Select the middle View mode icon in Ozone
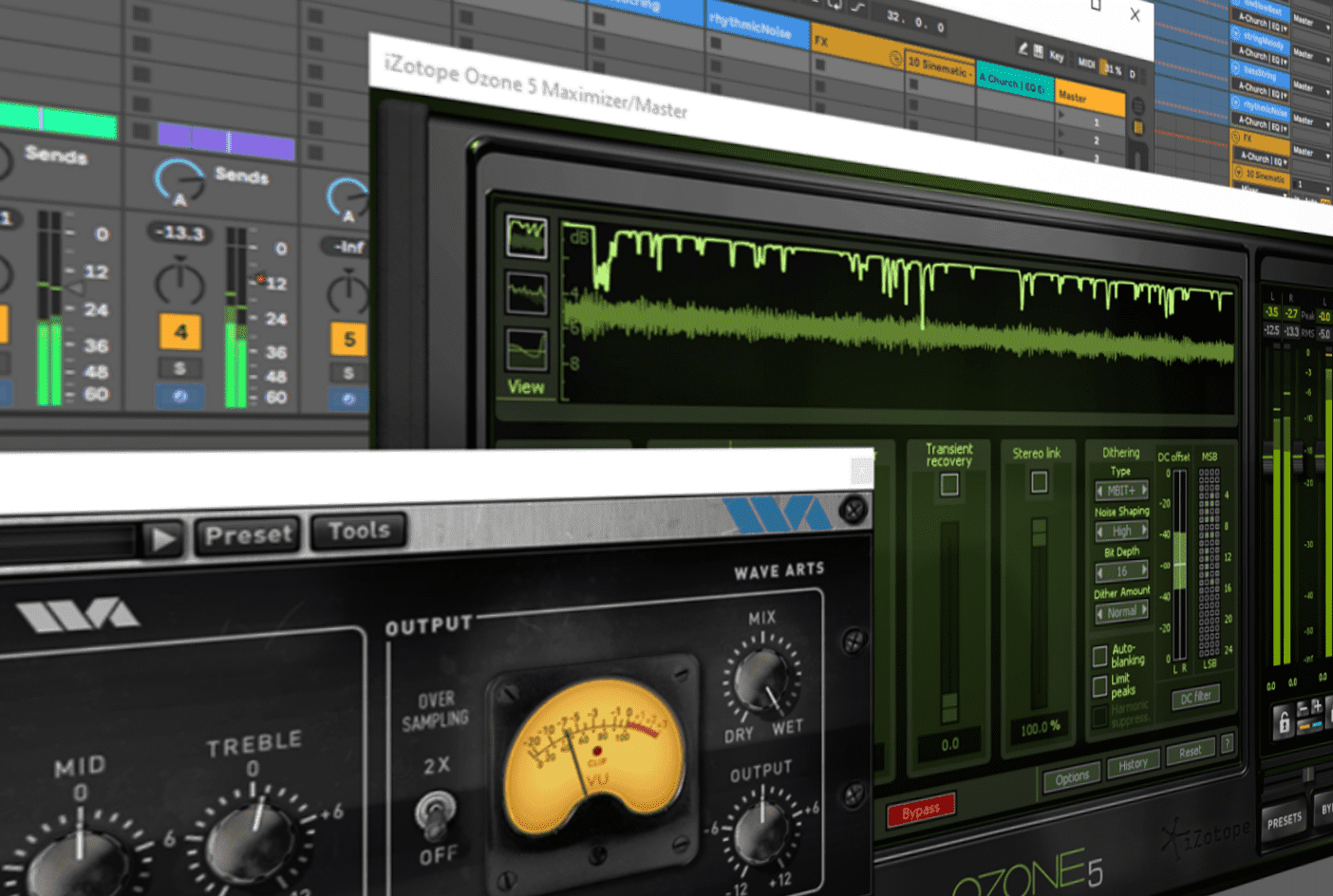Viewport: 1333px width, 896px height. point(526,293)
